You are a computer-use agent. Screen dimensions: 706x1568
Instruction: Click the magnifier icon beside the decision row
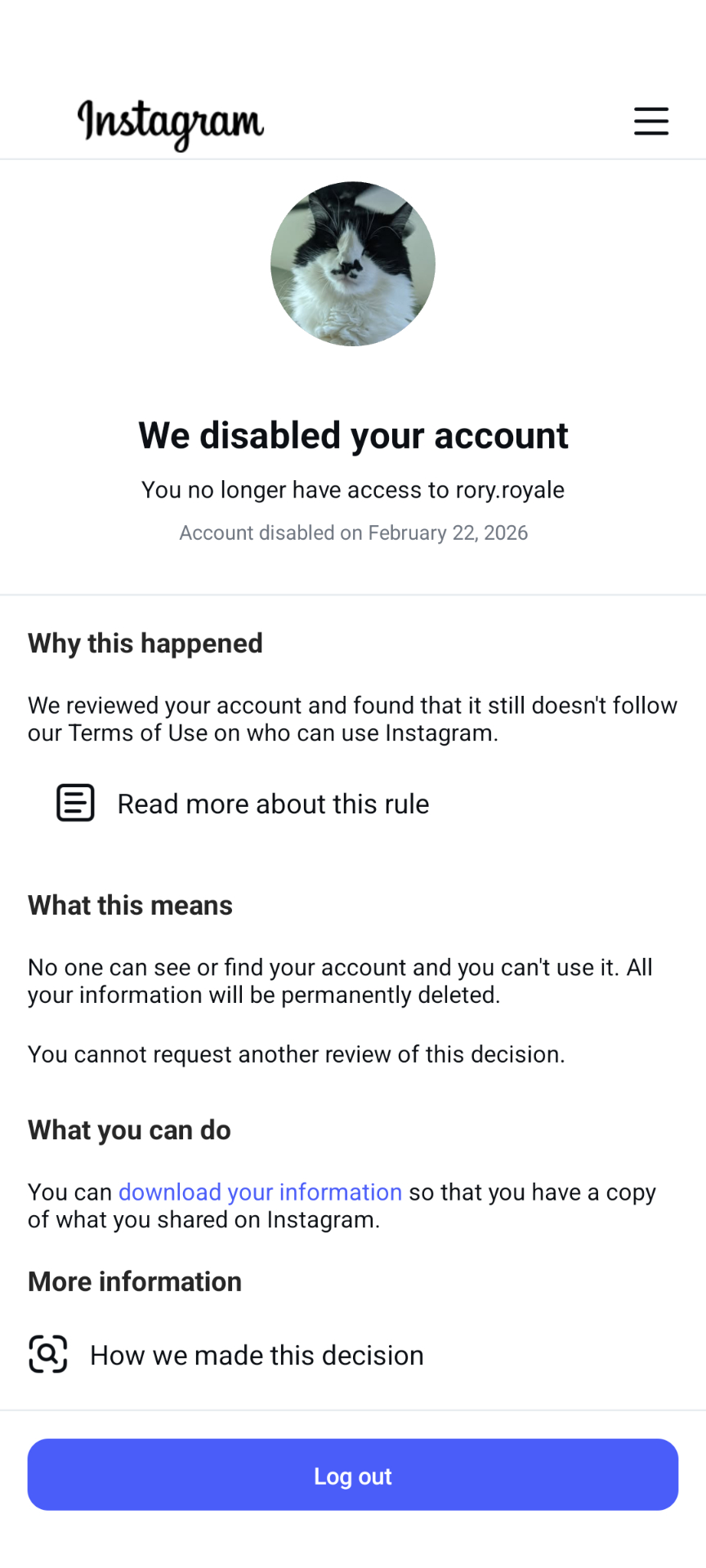click(x=48, y=1354)
